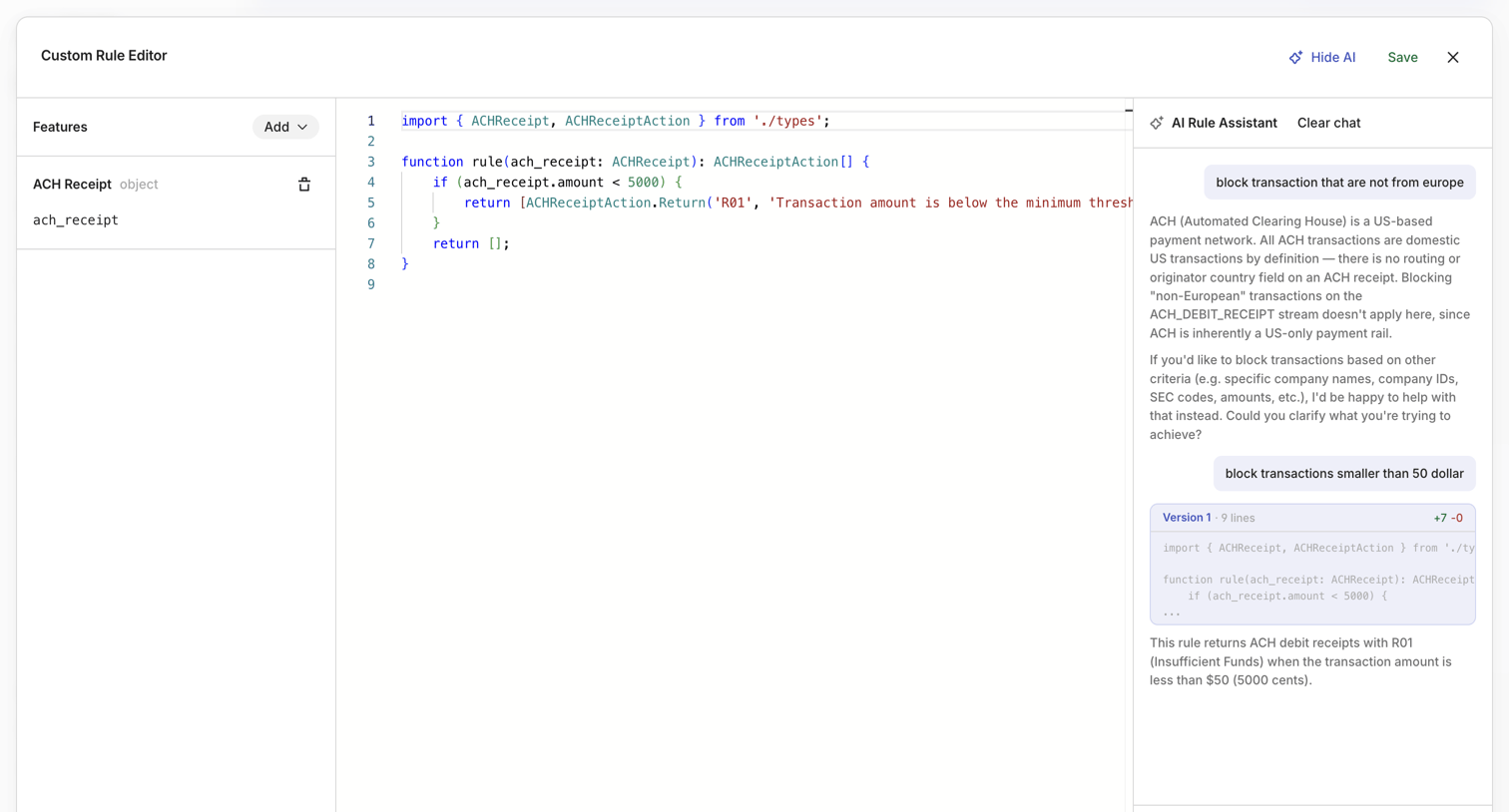Image resolution: width=1509 pixels, height=812 pixels.
Task: Open the Add features dropdown
Action: pos(285,127)
